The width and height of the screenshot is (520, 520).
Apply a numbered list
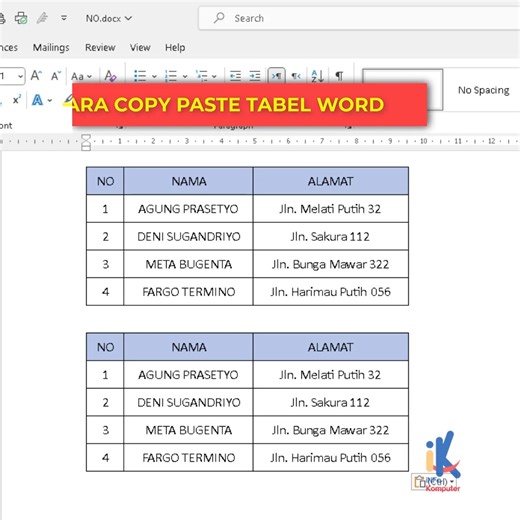(171, 76)
